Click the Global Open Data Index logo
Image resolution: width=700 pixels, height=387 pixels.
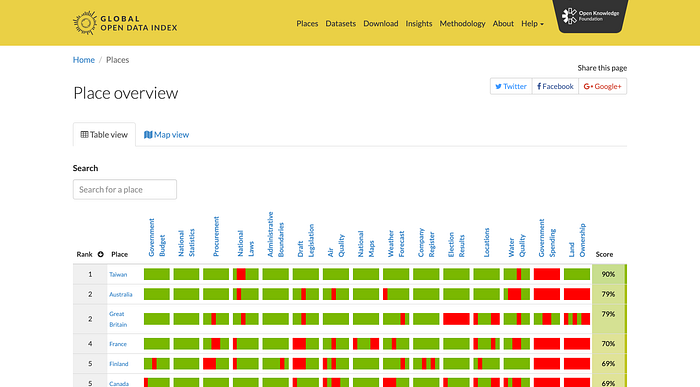[125, 23]
